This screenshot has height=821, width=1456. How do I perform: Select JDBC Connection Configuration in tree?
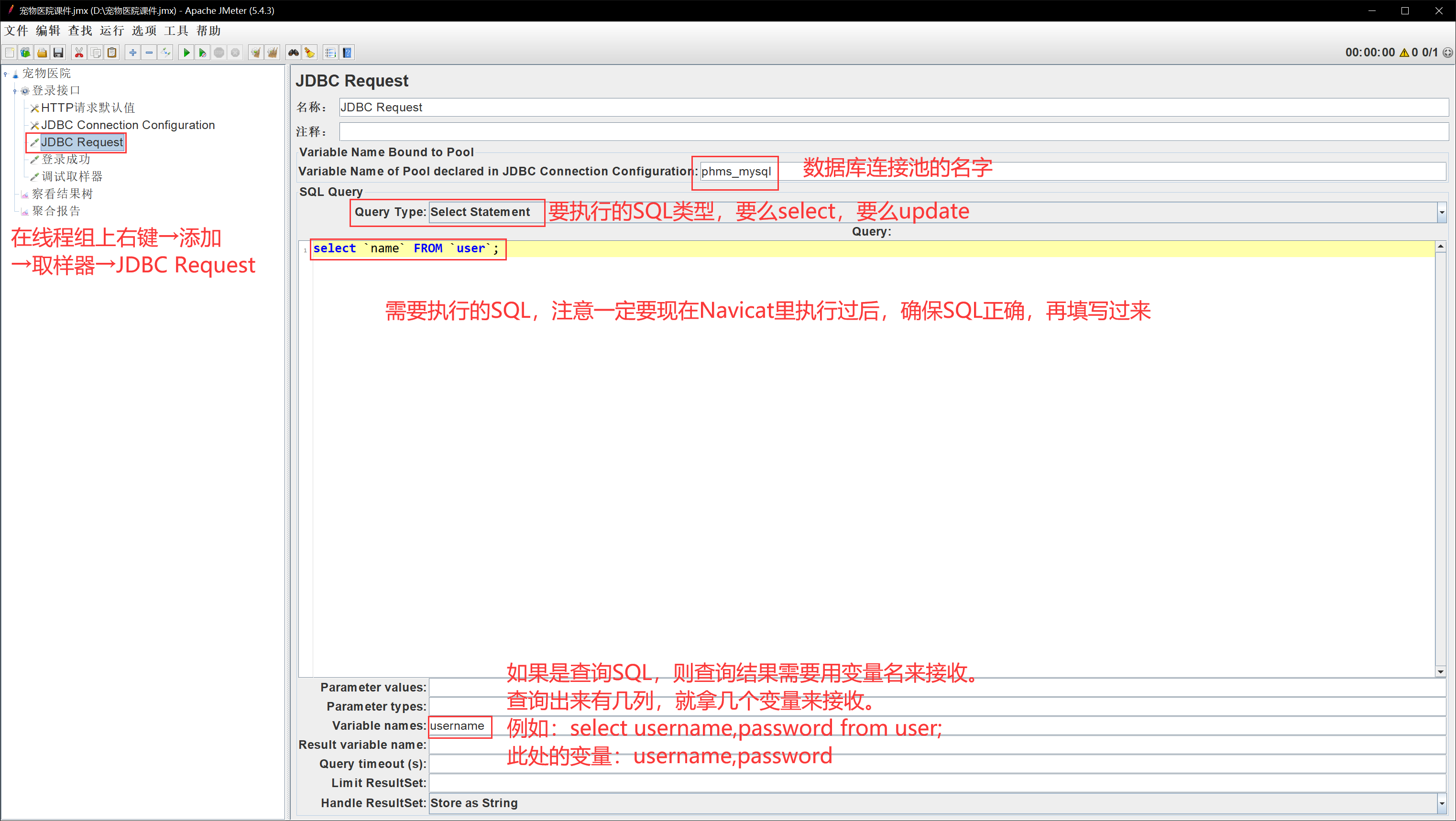(x=128, y=125)
